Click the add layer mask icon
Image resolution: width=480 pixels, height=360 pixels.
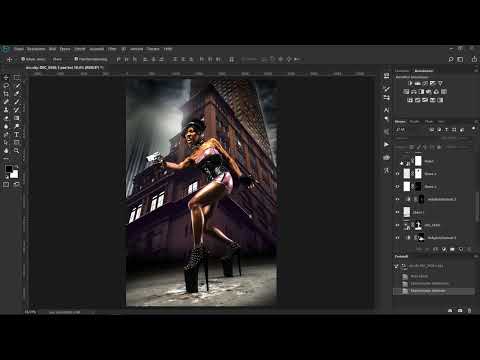point(435,249)
